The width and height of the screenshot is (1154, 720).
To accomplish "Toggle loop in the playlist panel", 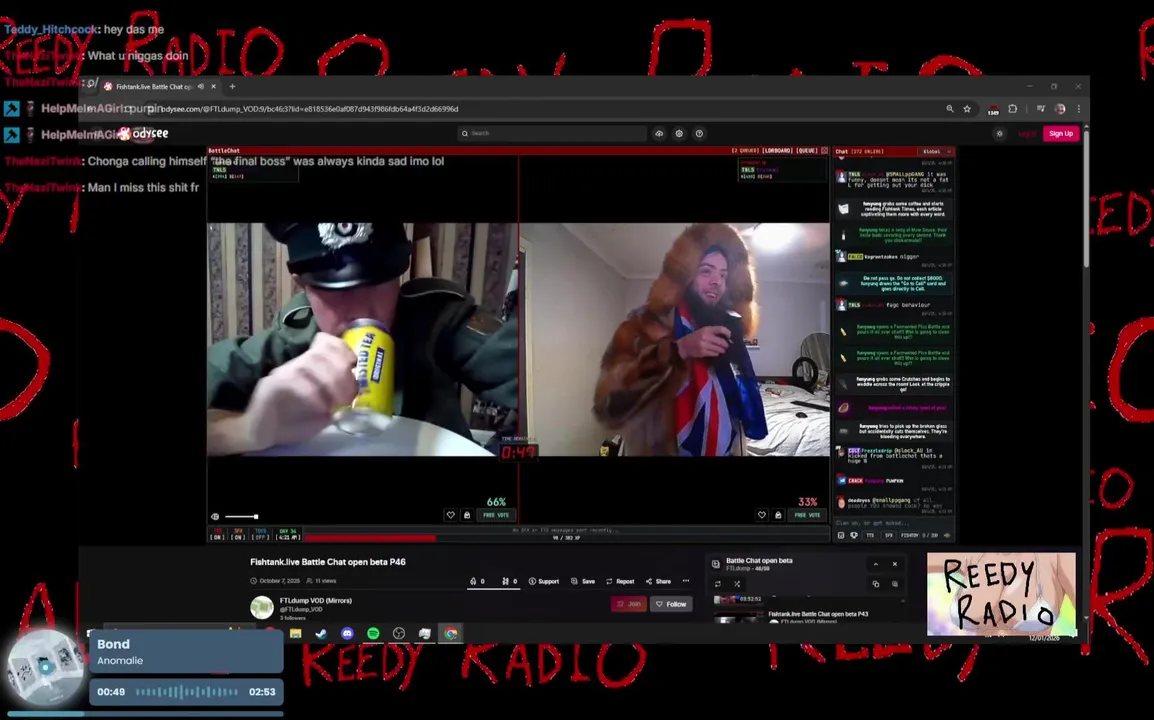I will point(718,584).
